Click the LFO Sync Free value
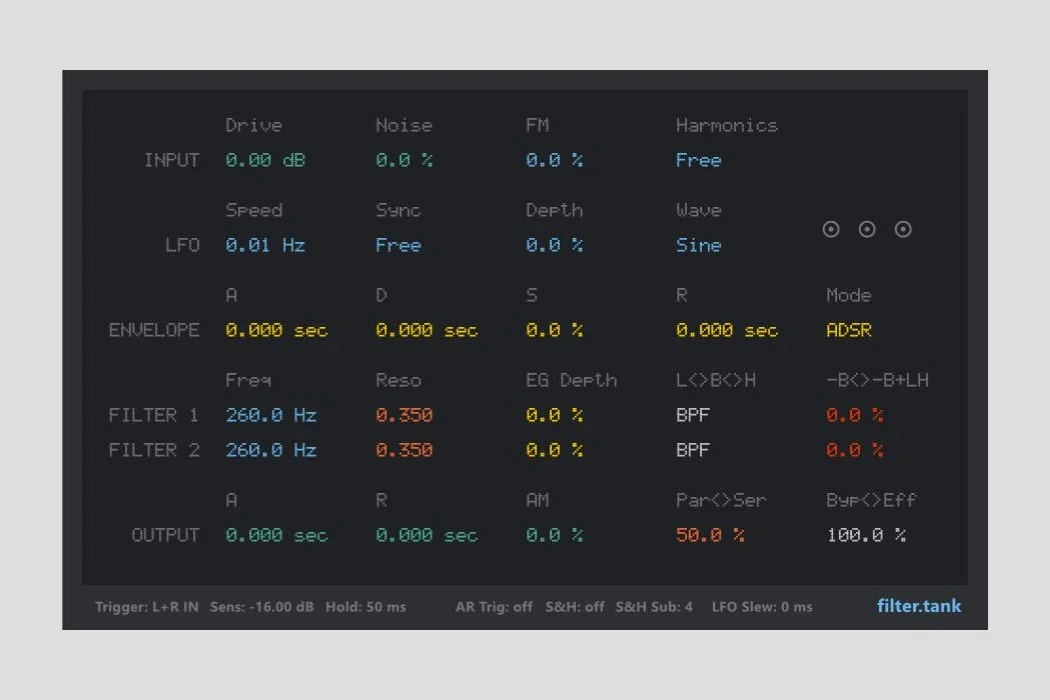1050x700 pixels. (398, 245)
